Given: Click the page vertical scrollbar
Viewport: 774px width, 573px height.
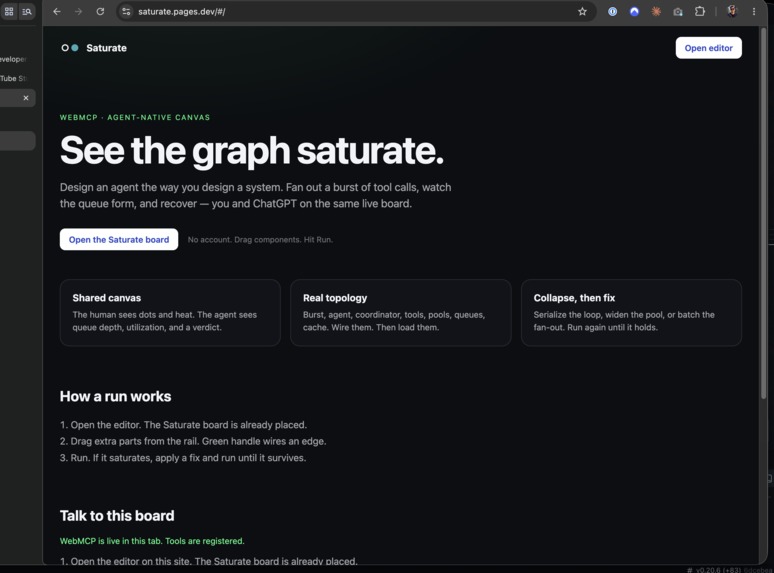Looking at the screenshot, I should (764, 212).
